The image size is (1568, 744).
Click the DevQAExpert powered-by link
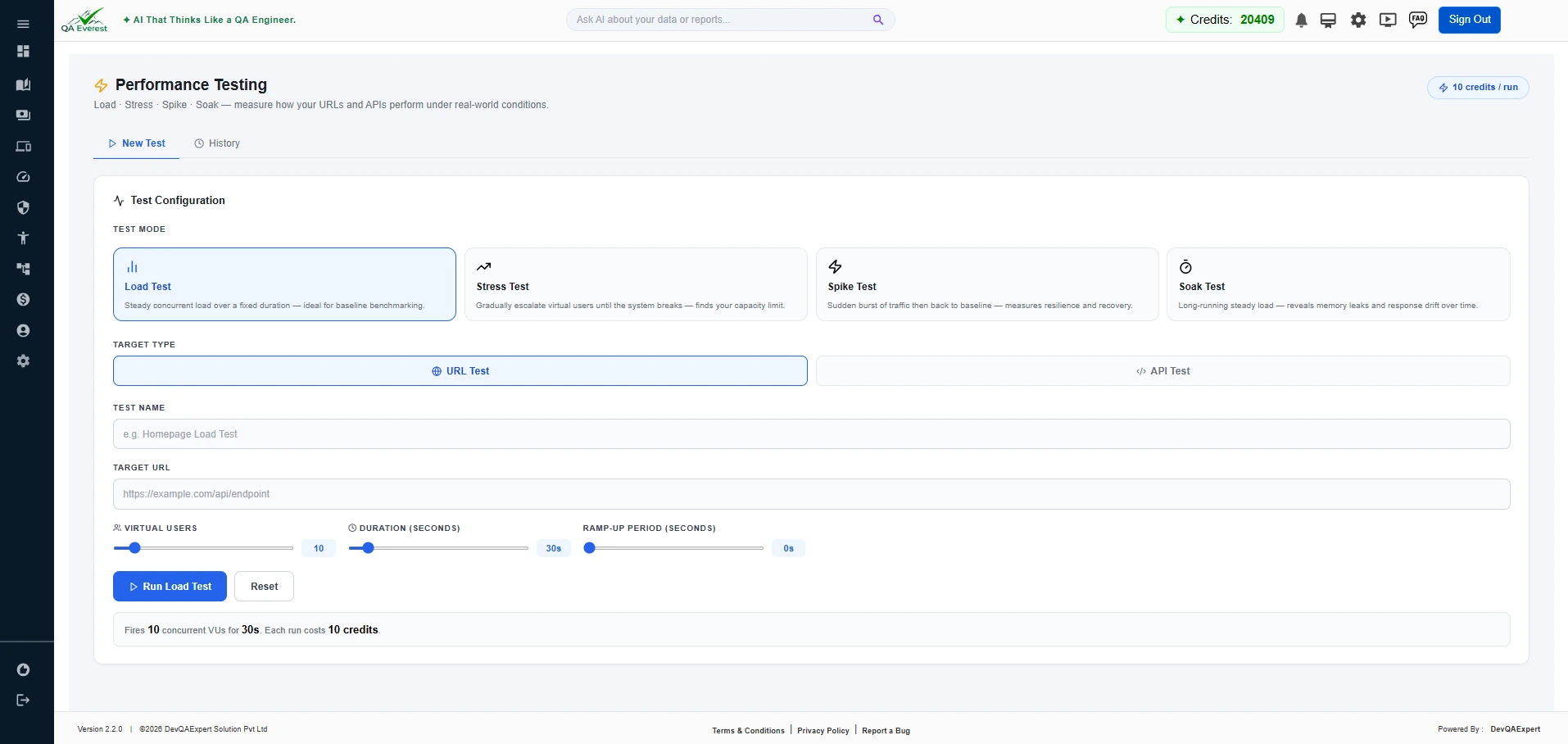1515,729
